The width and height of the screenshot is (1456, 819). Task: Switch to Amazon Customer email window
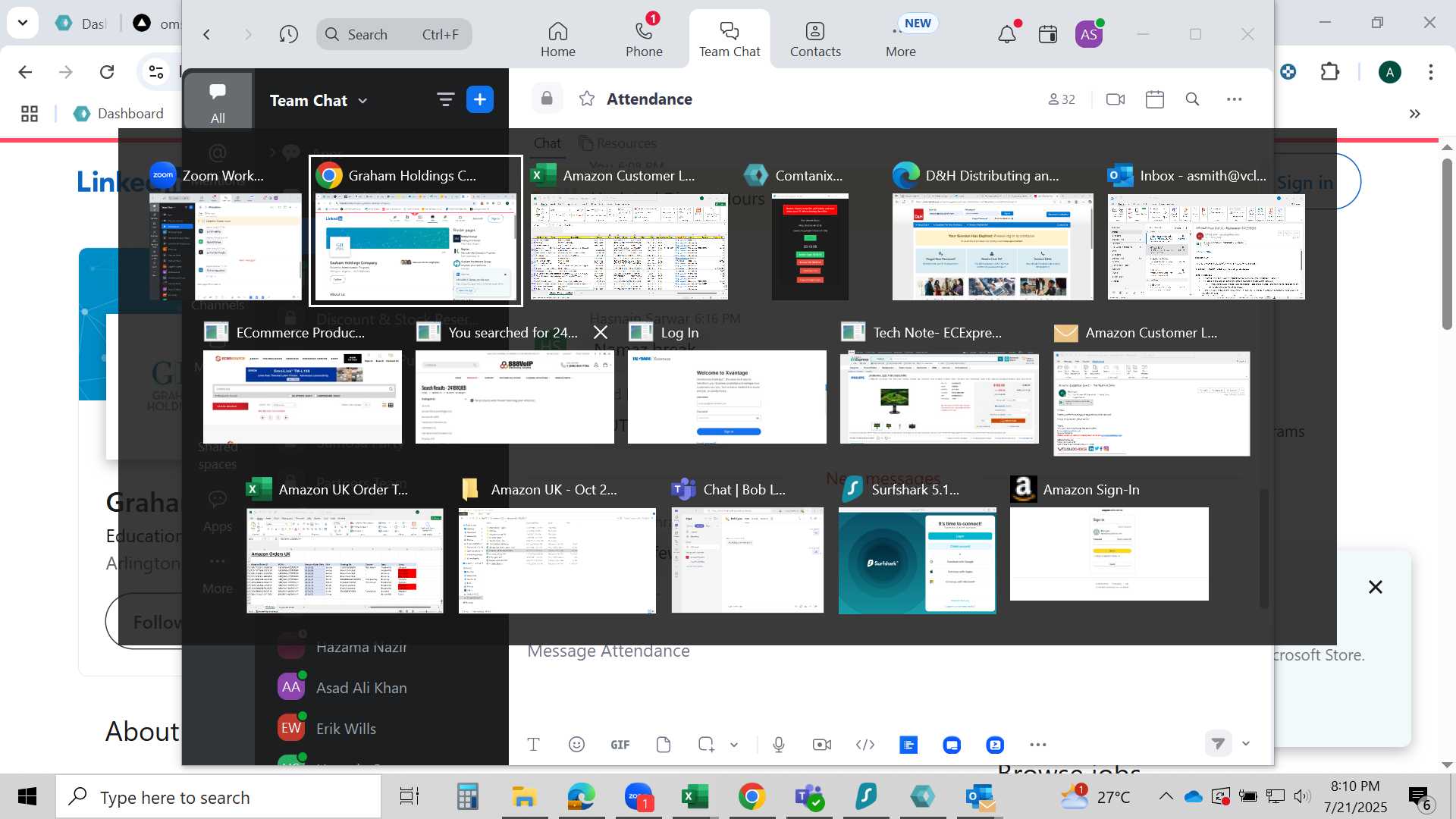coord(1151,403)
